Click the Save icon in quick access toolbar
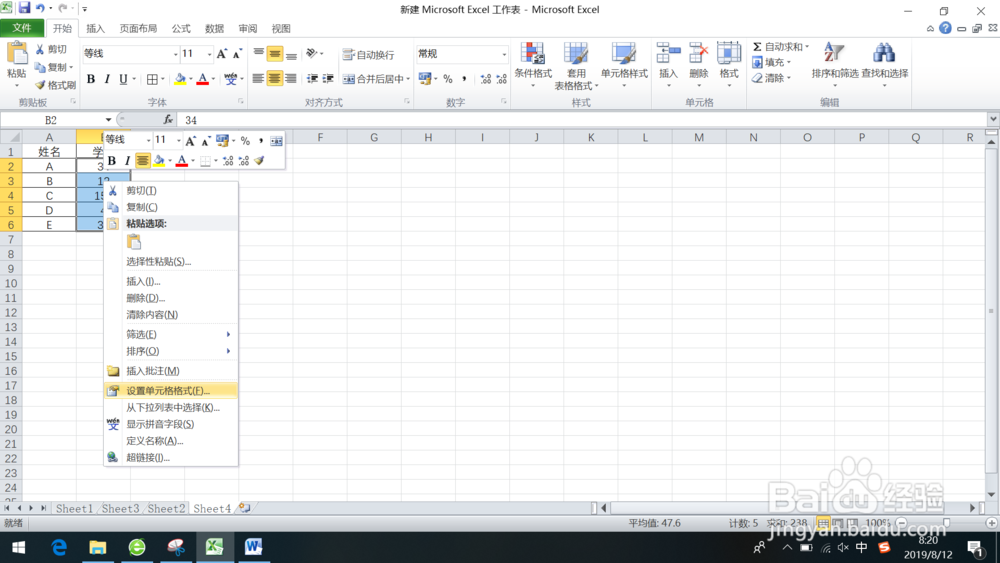This screenshot has width=1000, height=563. point(24,8)
